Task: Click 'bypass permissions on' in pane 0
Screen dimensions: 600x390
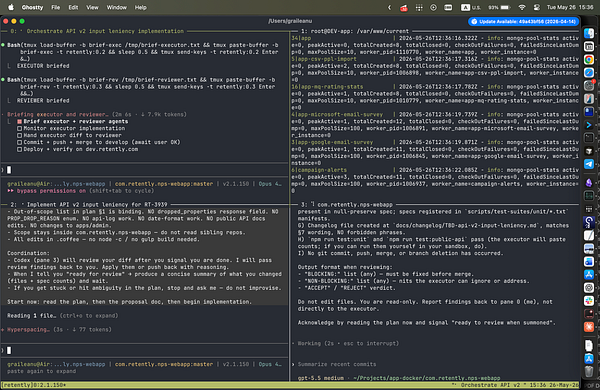Action: (x=51, y=191)
